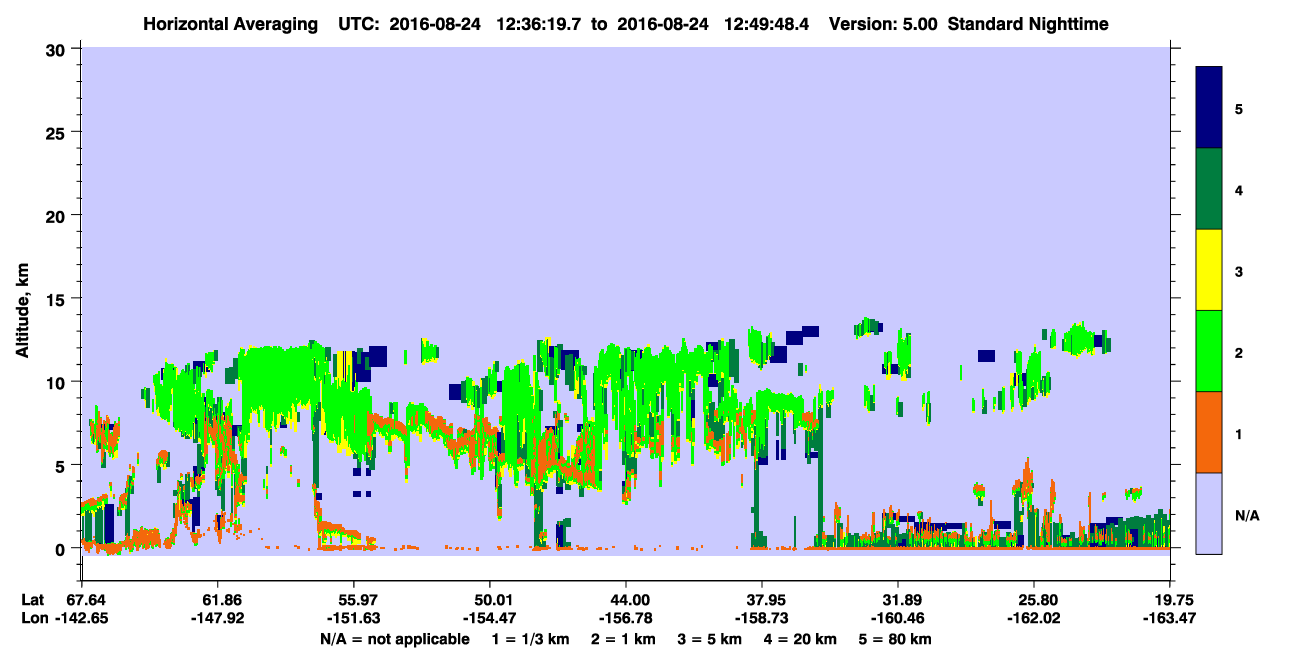Click the 'Lon' row label
Screen dimensions: 1300x667
(x=33, y=618)
